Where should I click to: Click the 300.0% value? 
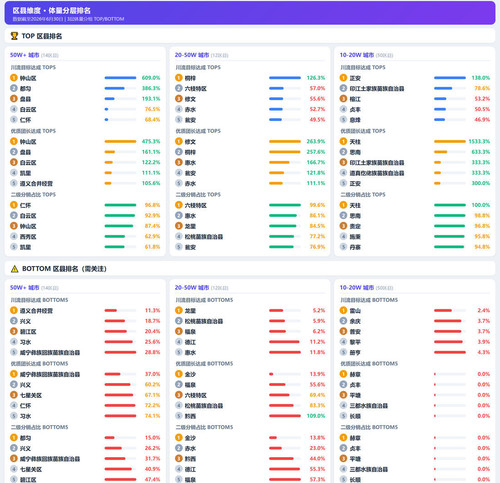coord(481,183)
